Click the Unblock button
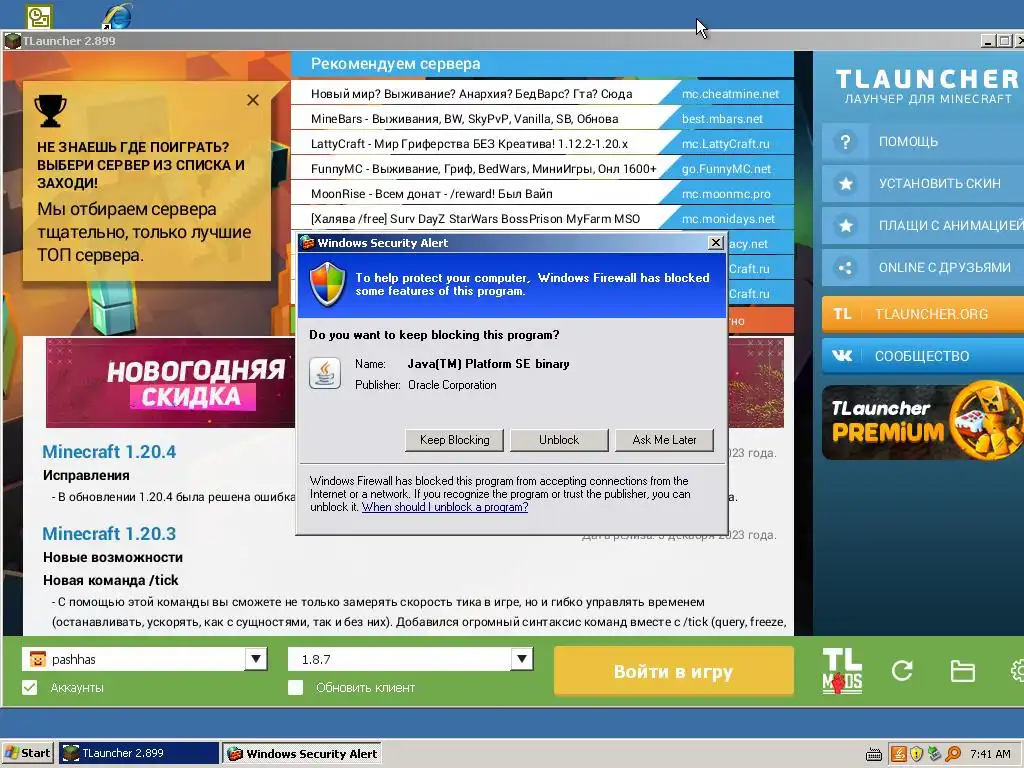 (559, 440)
